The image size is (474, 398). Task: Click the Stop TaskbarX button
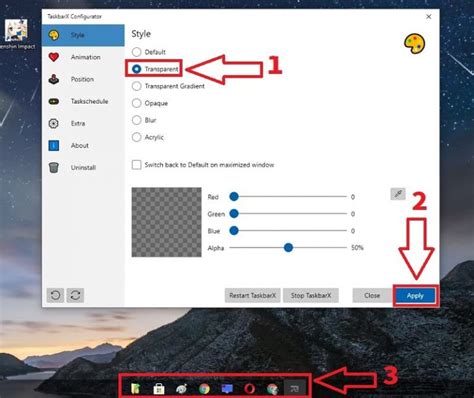[311, 295]
